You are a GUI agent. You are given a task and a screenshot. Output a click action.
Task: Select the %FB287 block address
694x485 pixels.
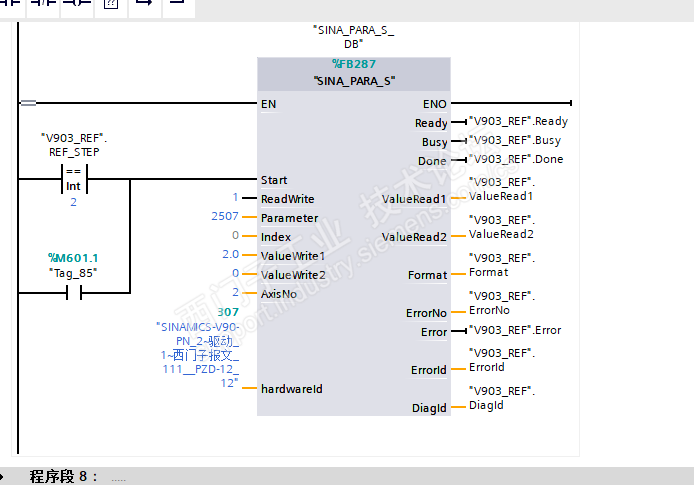click(354, 64)
